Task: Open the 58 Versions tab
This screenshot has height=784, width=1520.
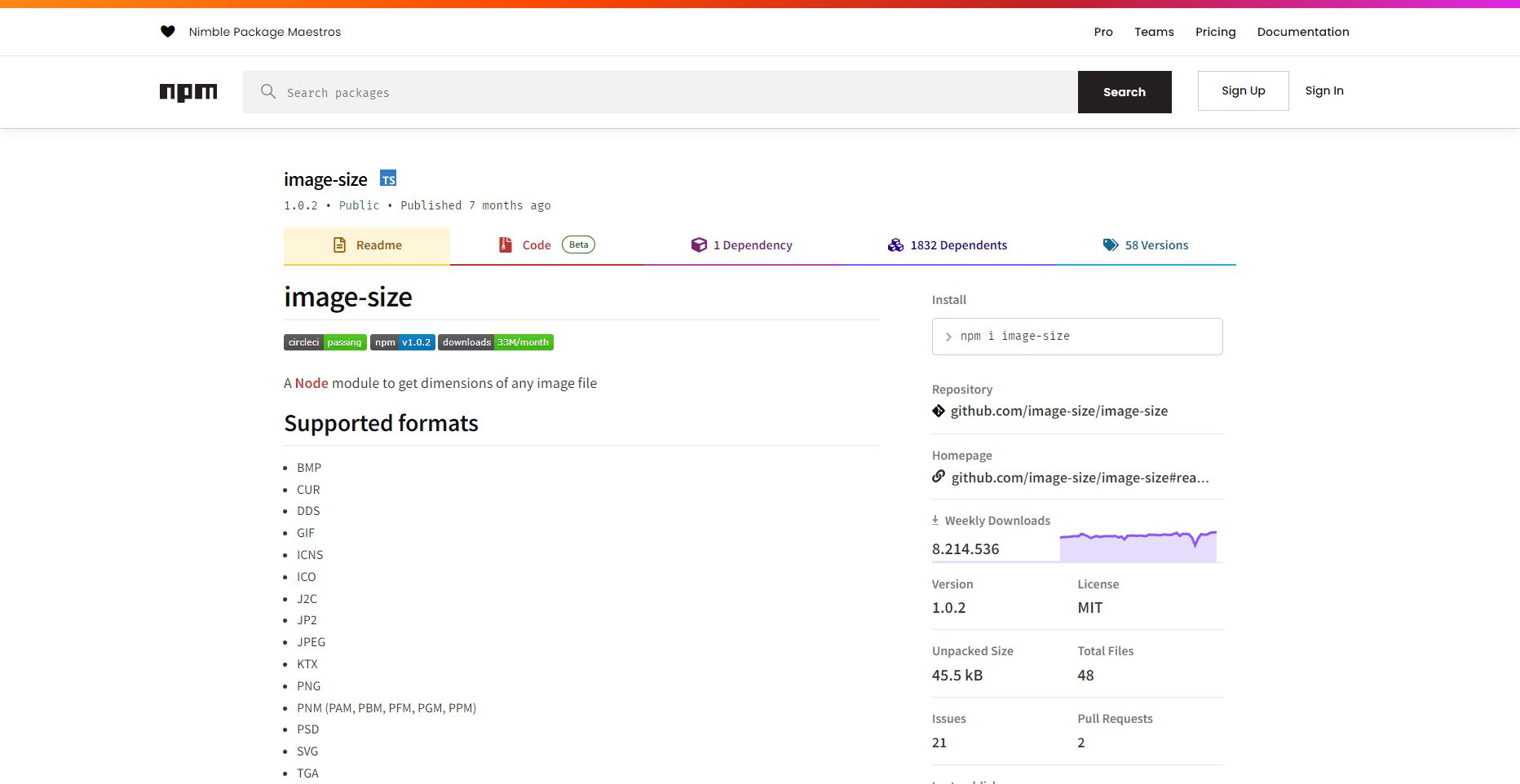Action: coord(1146,245)
